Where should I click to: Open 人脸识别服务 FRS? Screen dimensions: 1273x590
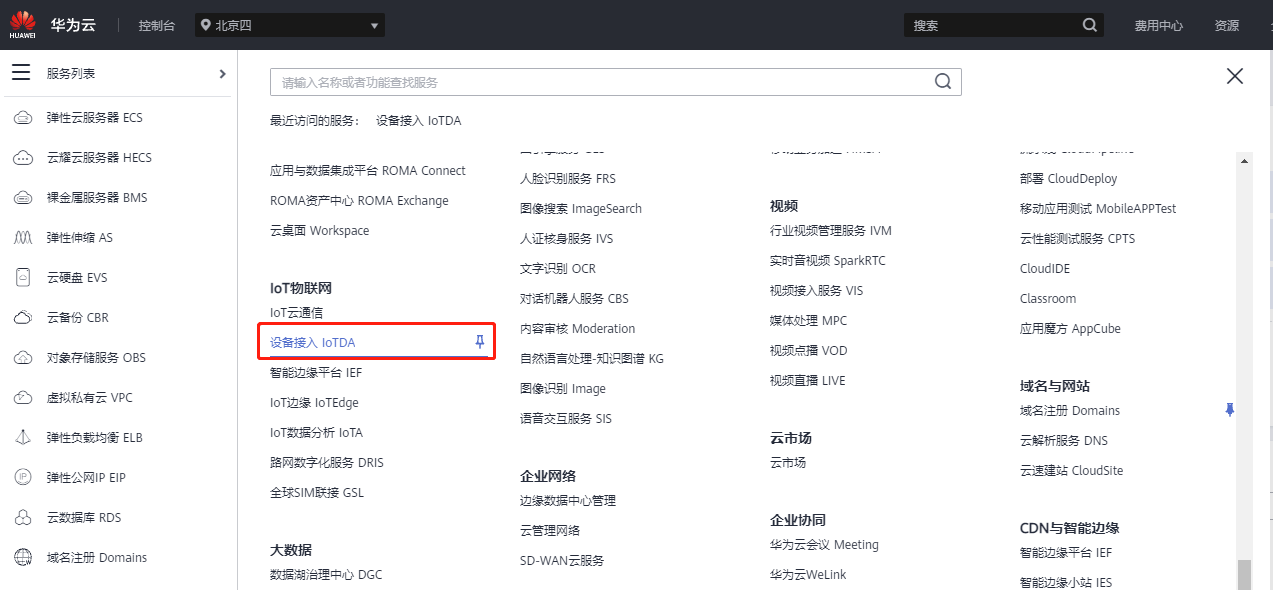pyautogui.click(x=568, y=178)
